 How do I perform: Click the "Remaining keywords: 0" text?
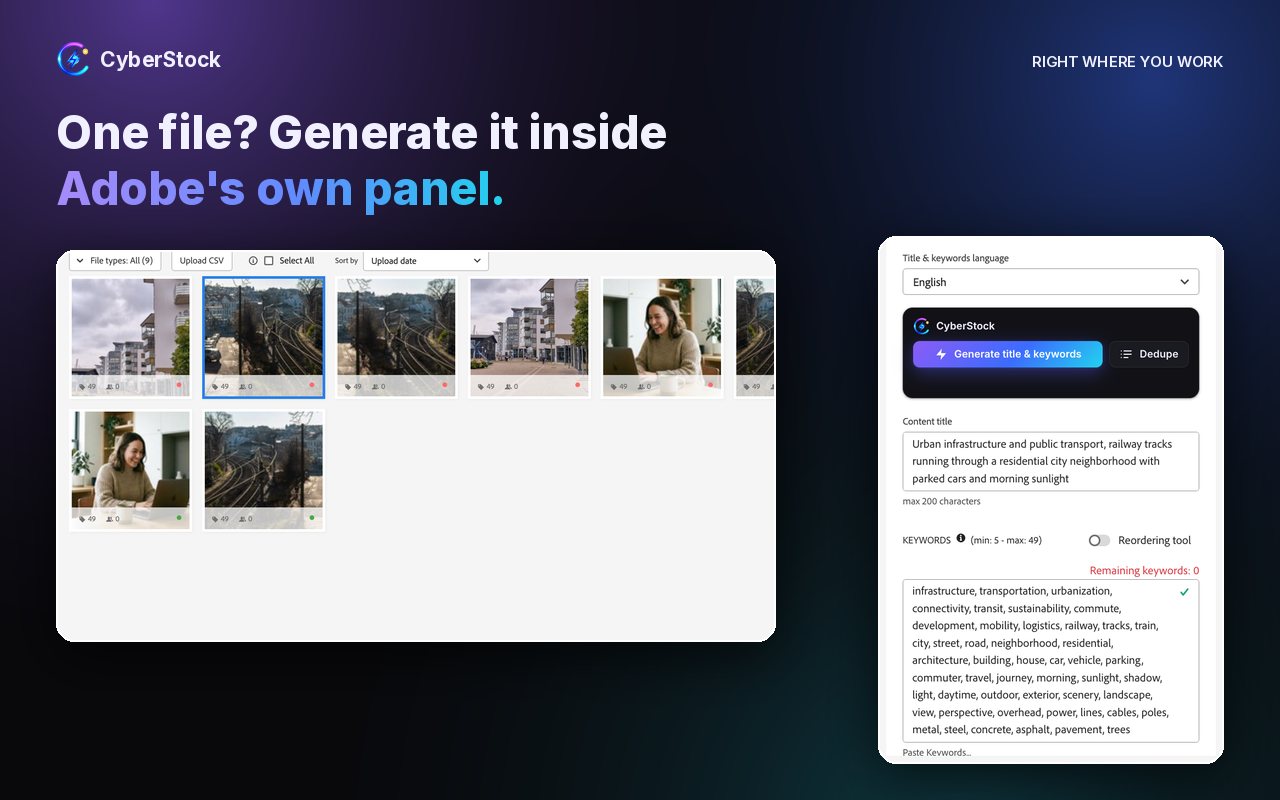tap(1144, 571)
